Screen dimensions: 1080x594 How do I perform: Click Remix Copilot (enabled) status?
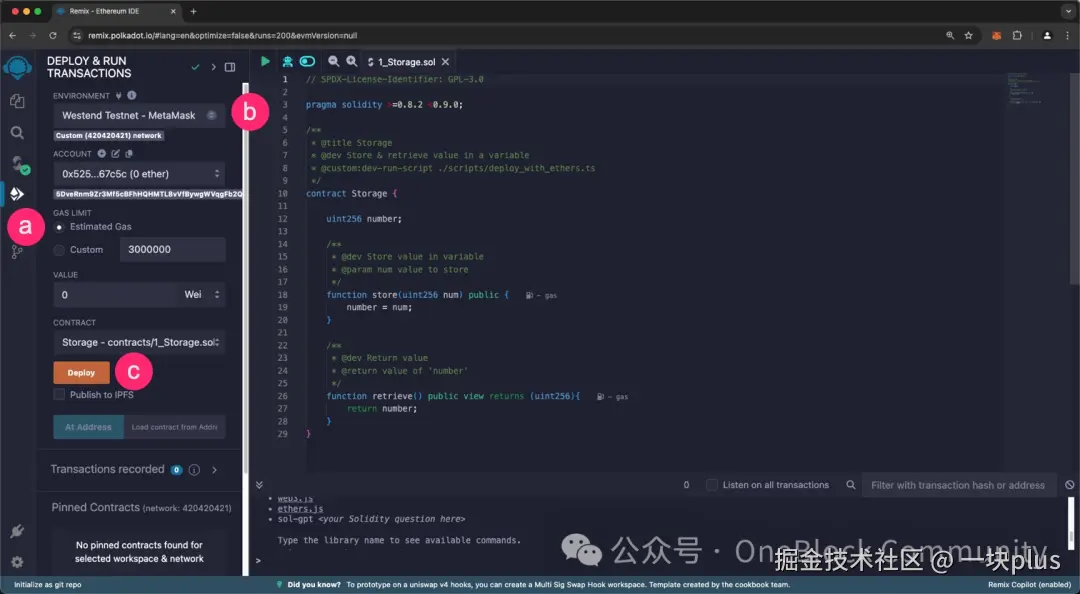(x=1030, y=585)
